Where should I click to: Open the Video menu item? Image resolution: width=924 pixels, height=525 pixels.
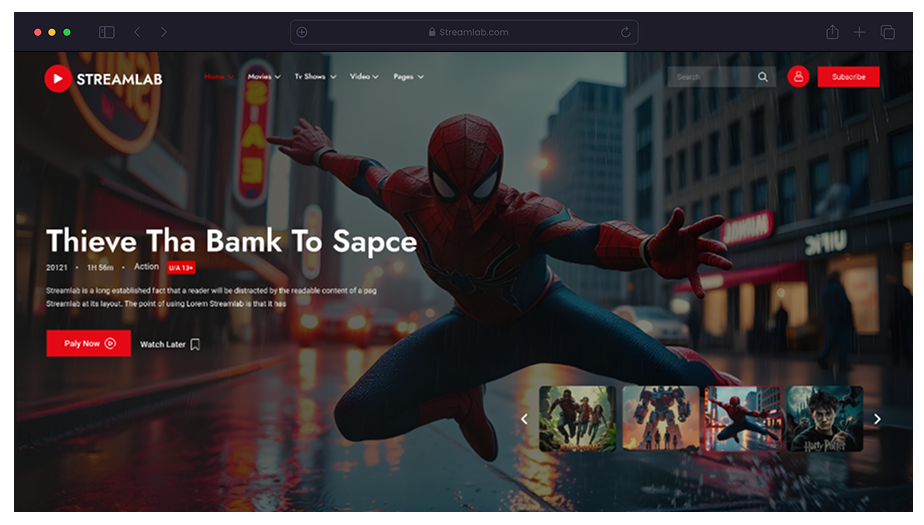364,77
